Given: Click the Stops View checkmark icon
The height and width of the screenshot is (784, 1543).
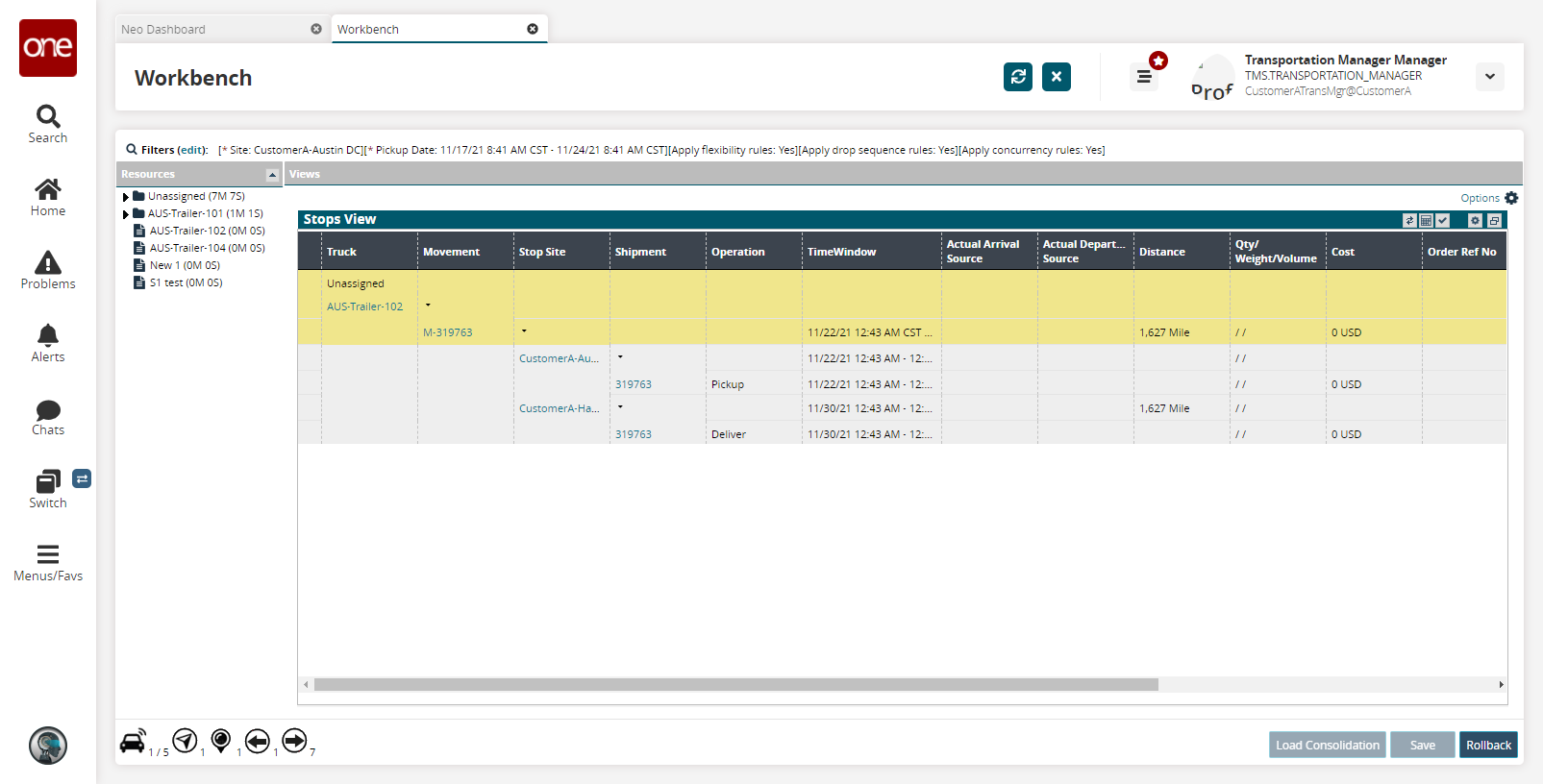Looking at the screenshot, I should click(x=1443, y=220).
